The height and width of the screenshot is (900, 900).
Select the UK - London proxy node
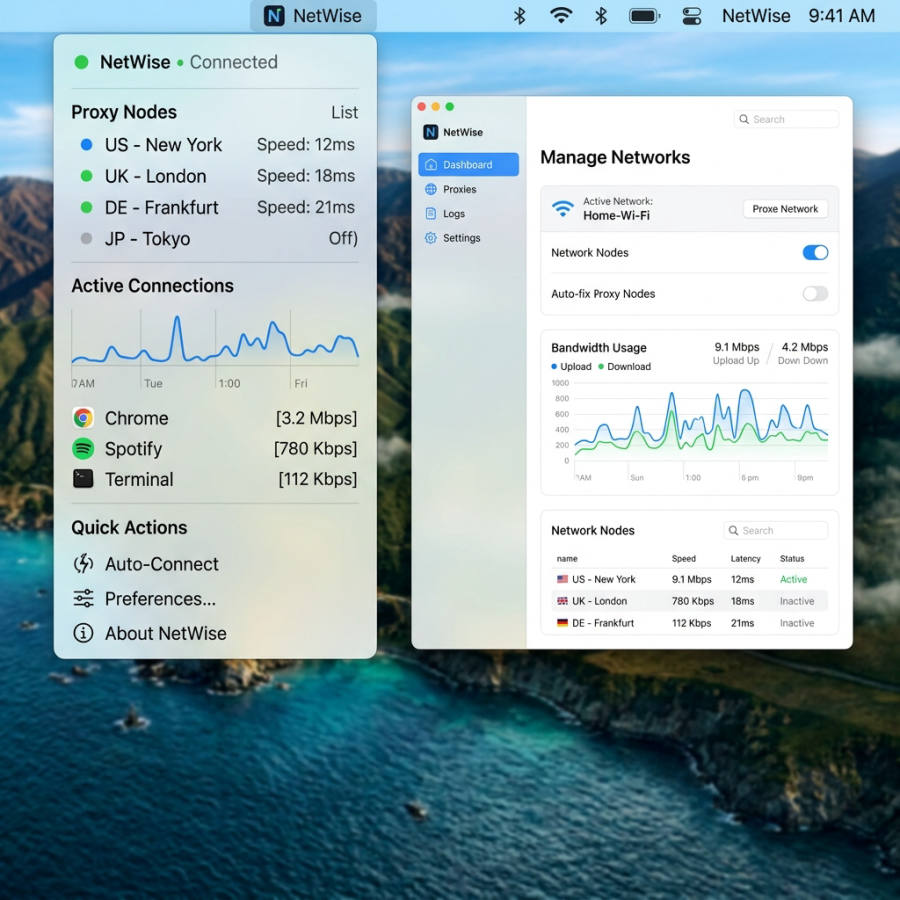coord(215,176)
